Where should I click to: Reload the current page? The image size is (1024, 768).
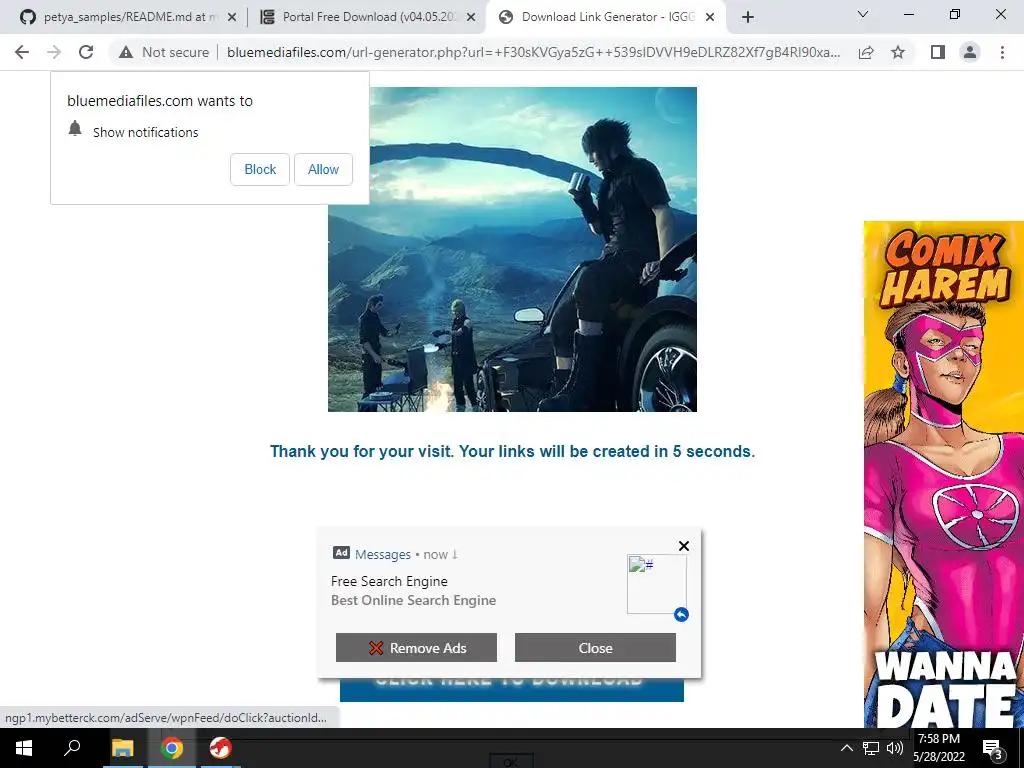click(86, 52)
